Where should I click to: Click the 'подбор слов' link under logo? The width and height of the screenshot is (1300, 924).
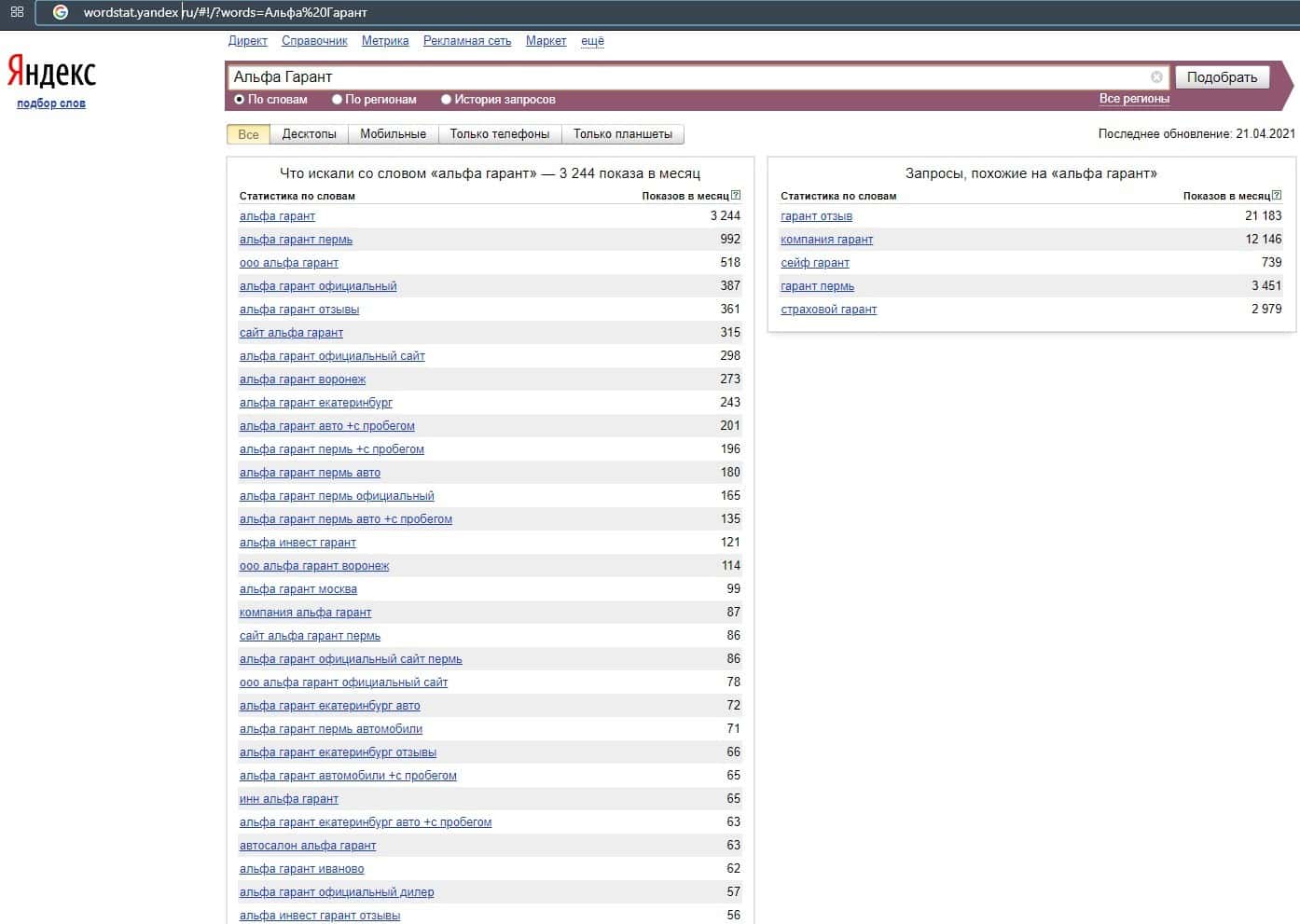51,103
